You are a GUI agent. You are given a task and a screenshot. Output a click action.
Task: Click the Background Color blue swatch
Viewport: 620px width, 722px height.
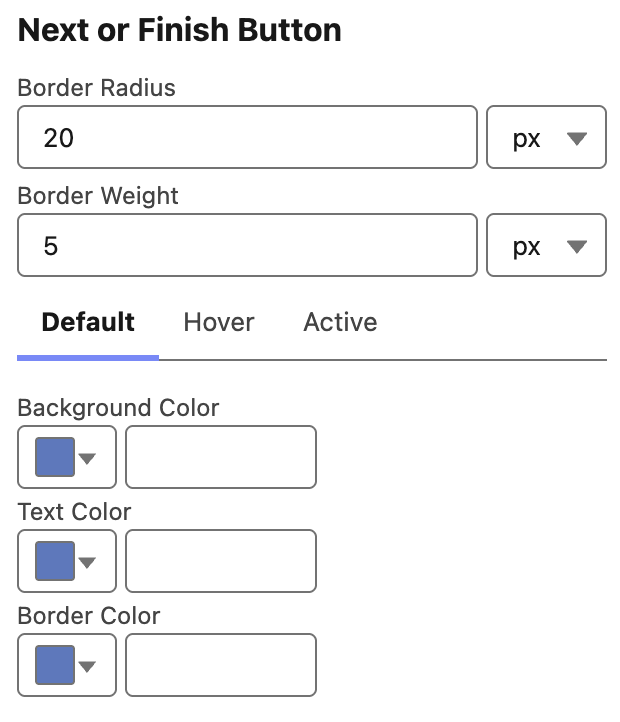pos(55,458)
